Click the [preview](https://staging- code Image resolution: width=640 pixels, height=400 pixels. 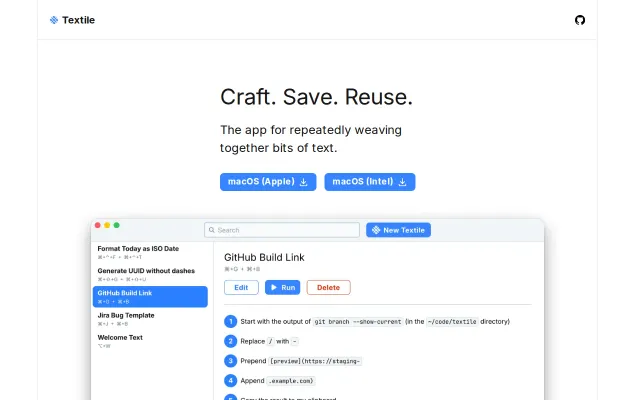315,361
